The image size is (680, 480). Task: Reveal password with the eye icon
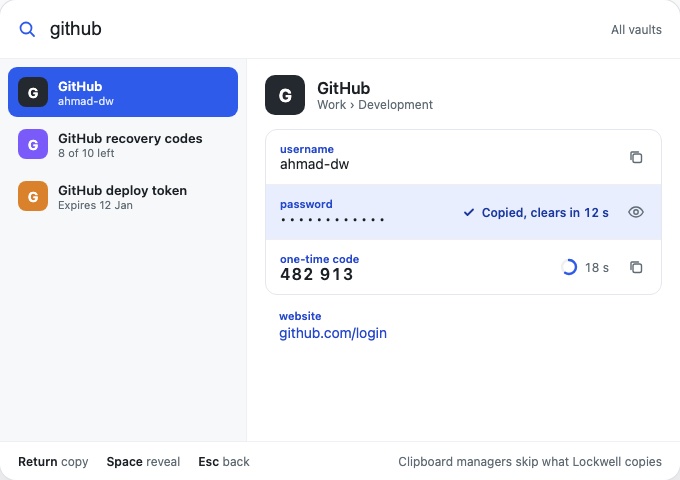(636, 212)
